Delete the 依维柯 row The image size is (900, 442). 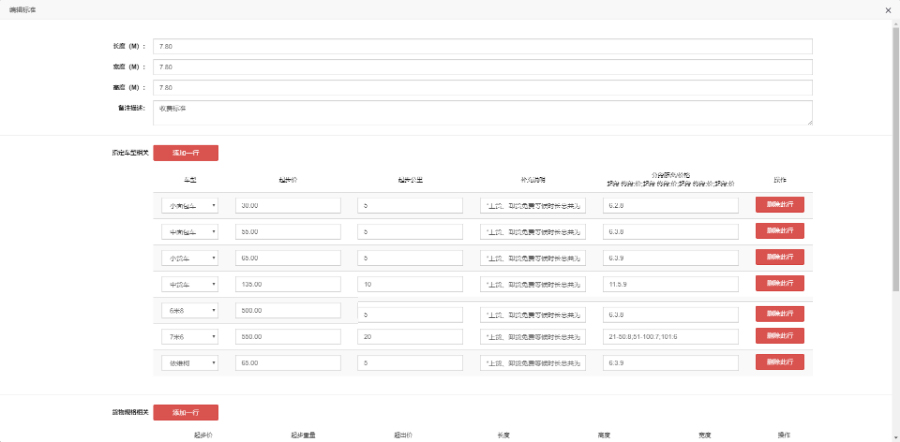(x=779, y=362)
